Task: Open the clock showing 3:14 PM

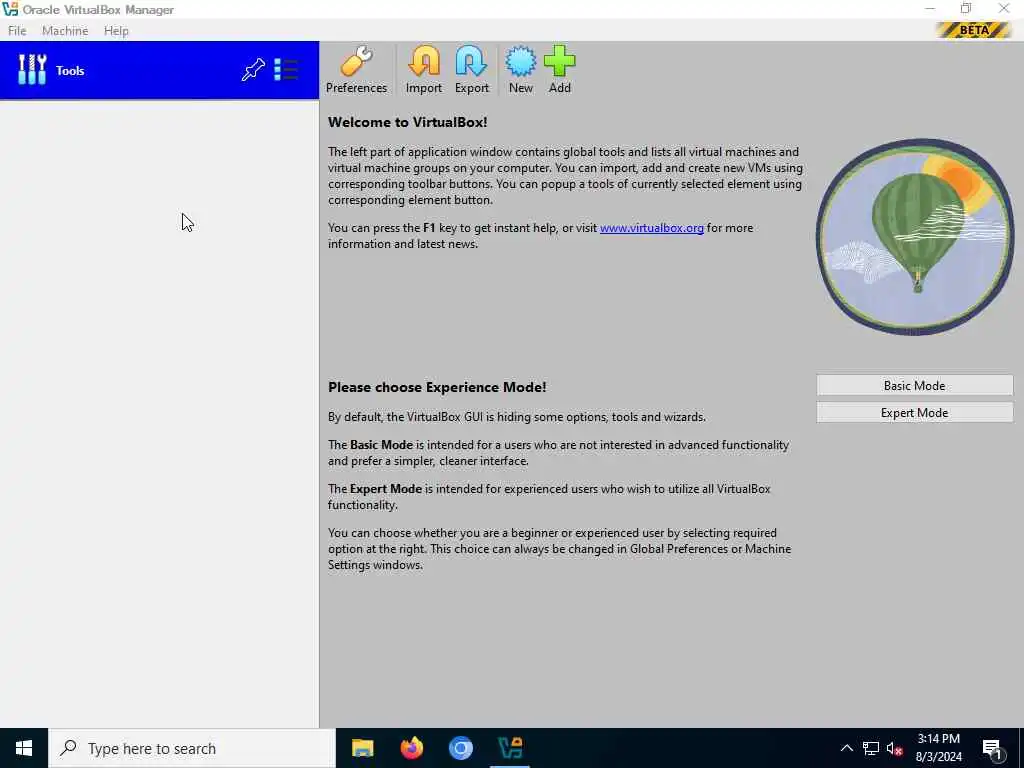Action: [938, 748]
